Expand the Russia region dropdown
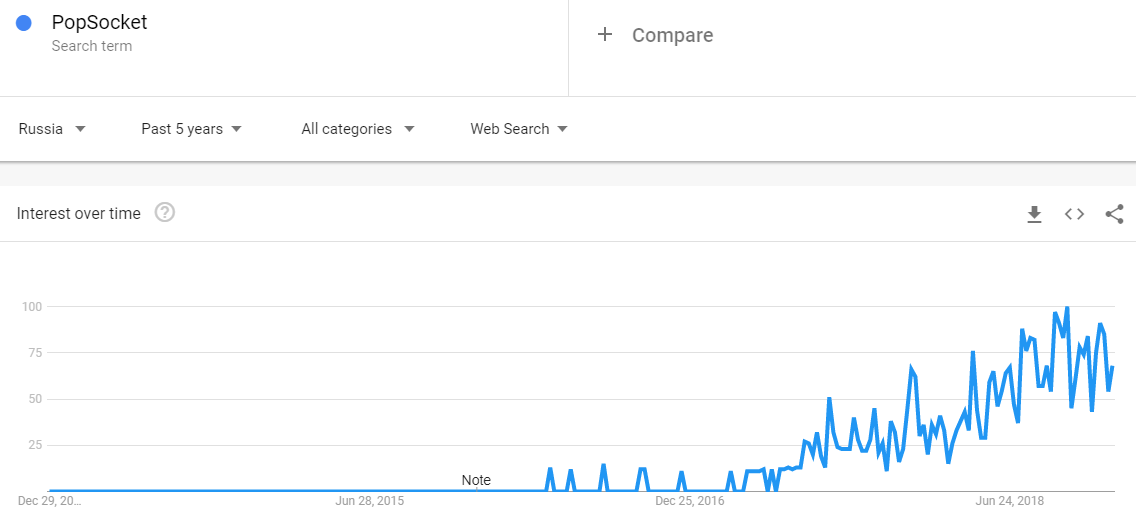 pyautogui.click(x=52, y=129)
